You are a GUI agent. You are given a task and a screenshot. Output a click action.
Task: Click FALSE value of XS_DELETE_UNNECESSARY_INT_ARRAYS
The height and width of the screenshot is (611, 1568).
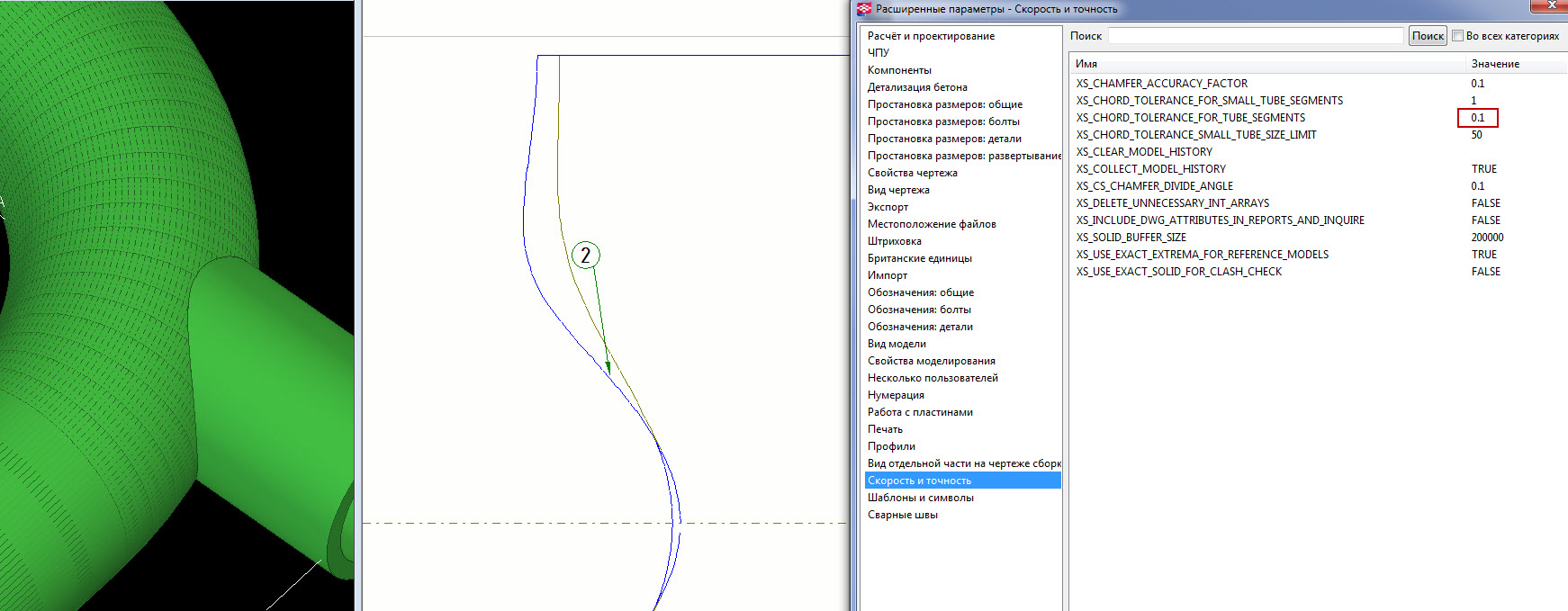(x=1485, y=203)
